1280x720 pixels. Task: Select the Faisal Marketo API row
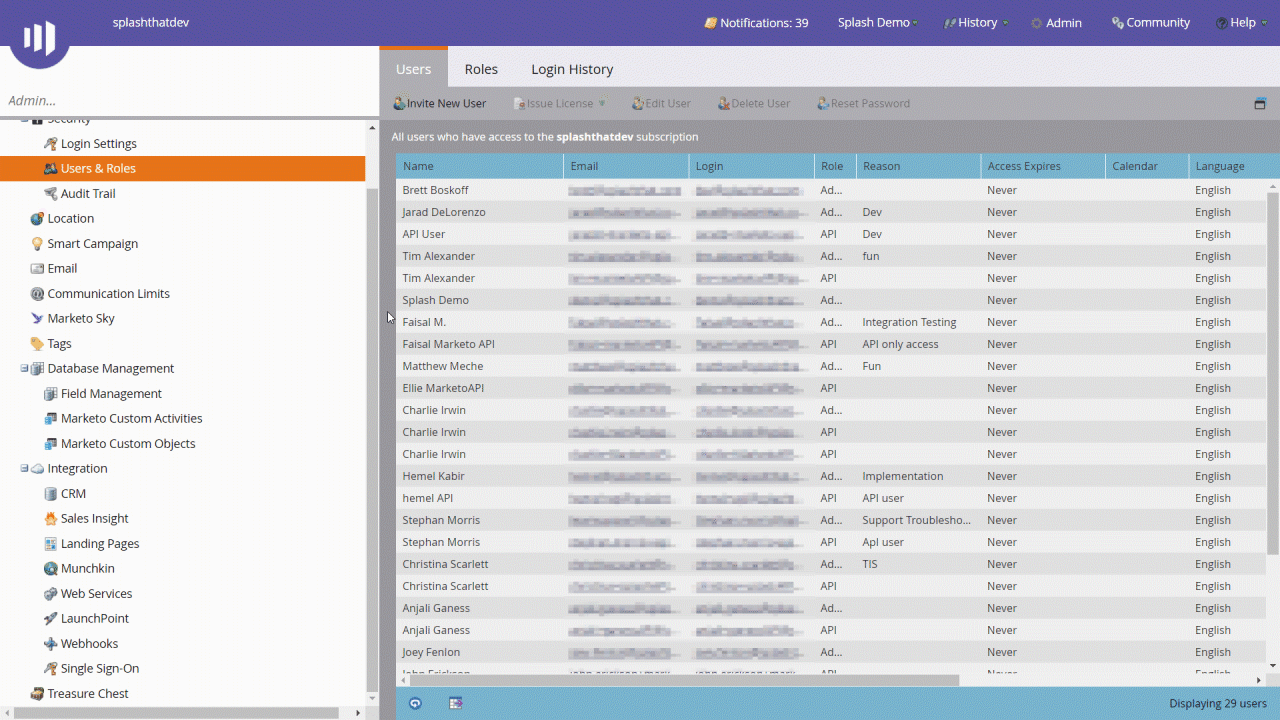(831, 344)
